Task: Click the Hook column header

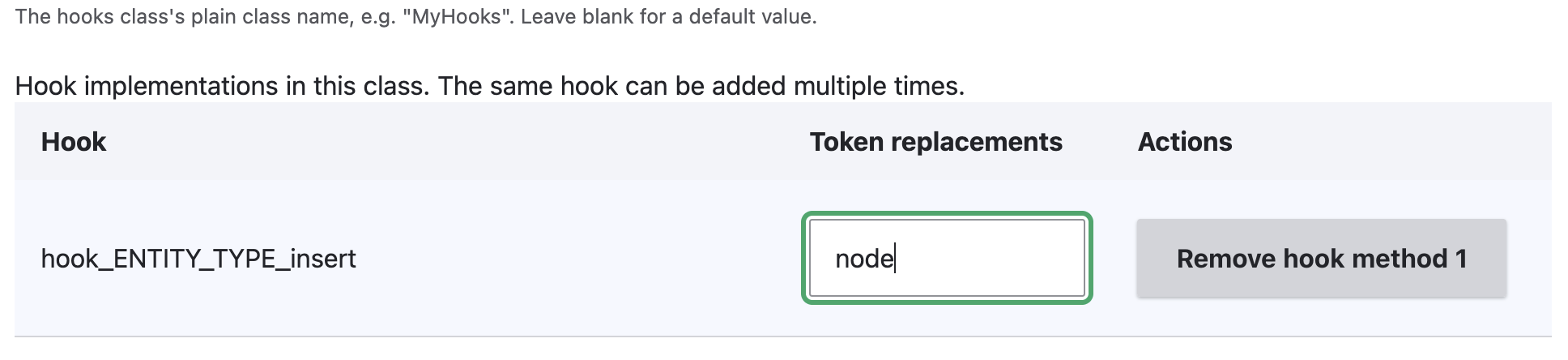Action: click(x=74, y=142)
